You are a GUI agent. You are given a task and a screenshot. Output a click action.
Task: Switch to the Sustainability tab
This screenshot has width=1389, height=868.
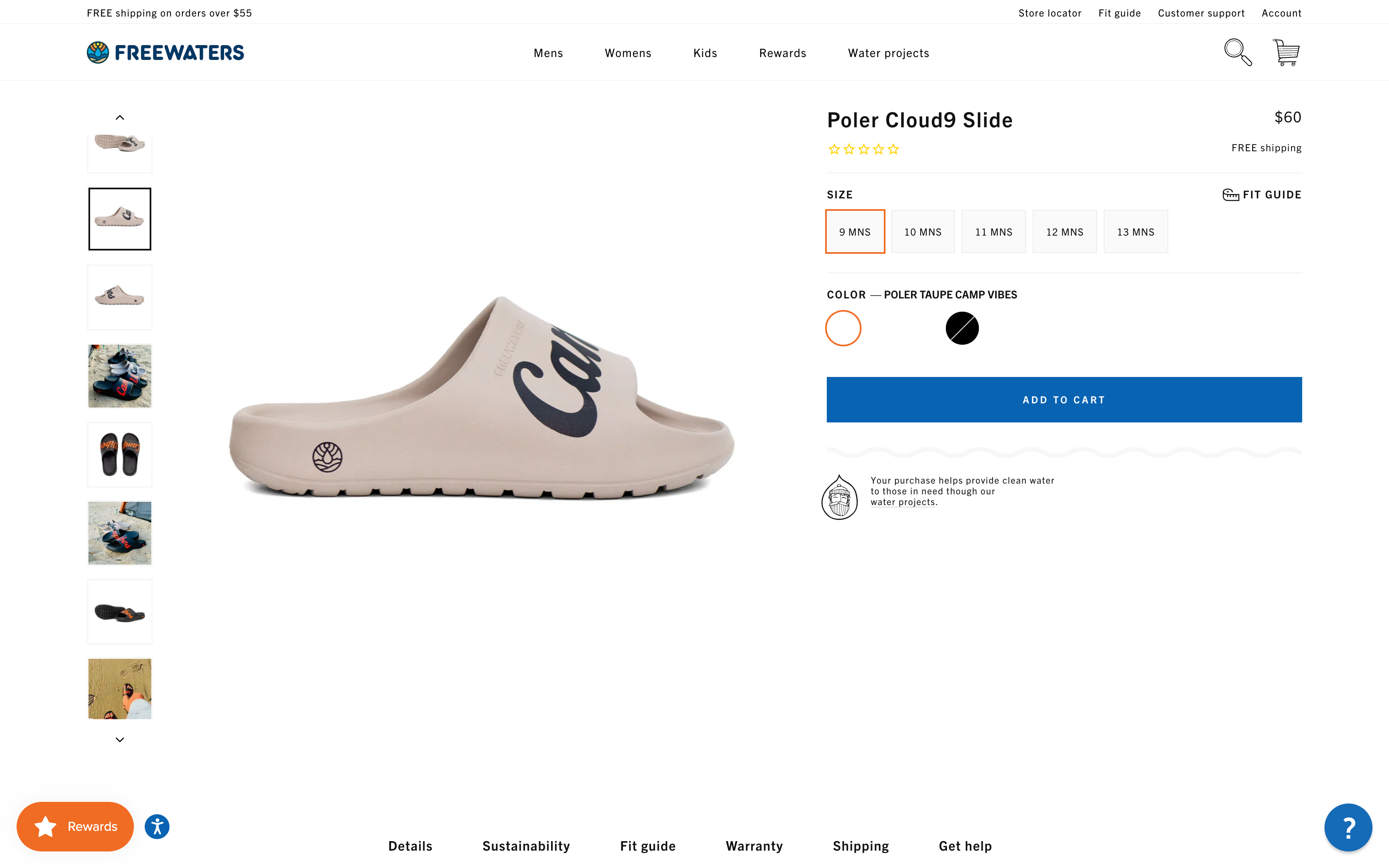pyautogui.click(x=526, y=846)
